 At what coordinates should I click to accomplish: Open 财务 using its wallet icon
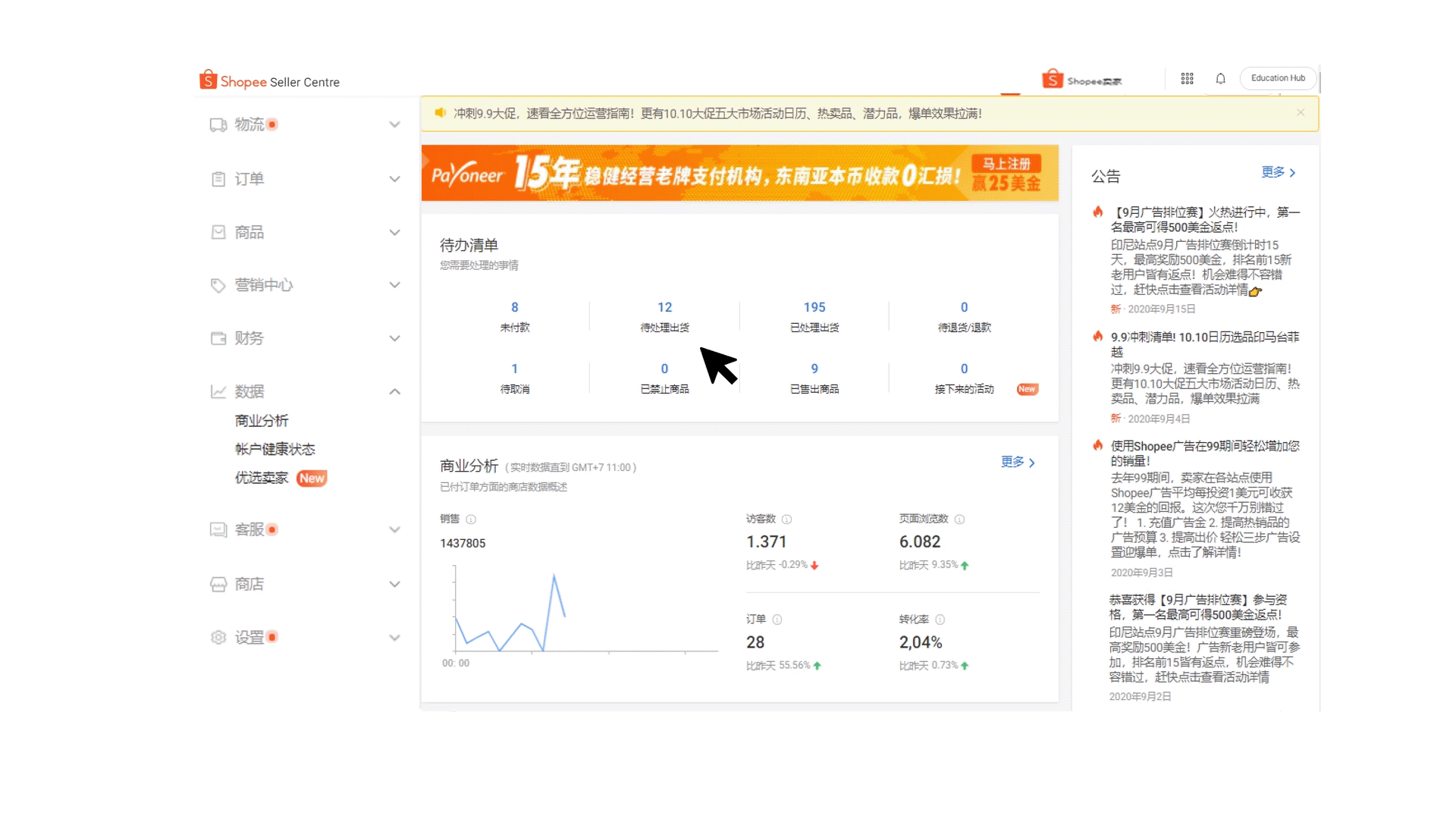[x=218, y=338]
